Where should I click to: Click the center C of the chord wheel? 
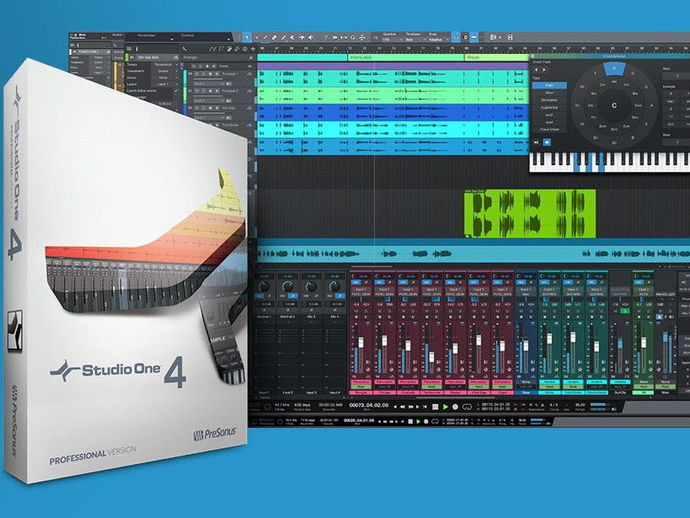(614, 106)
